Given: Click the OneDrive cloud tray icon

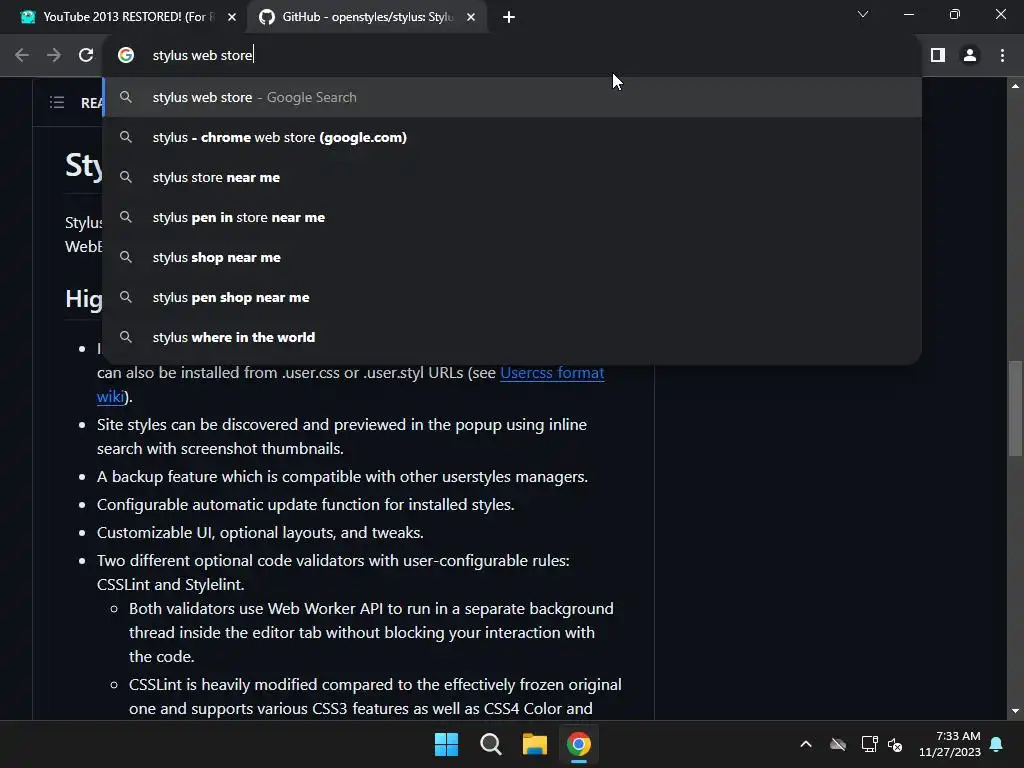Looking at the screenshot, I should [x=838, y=744].
